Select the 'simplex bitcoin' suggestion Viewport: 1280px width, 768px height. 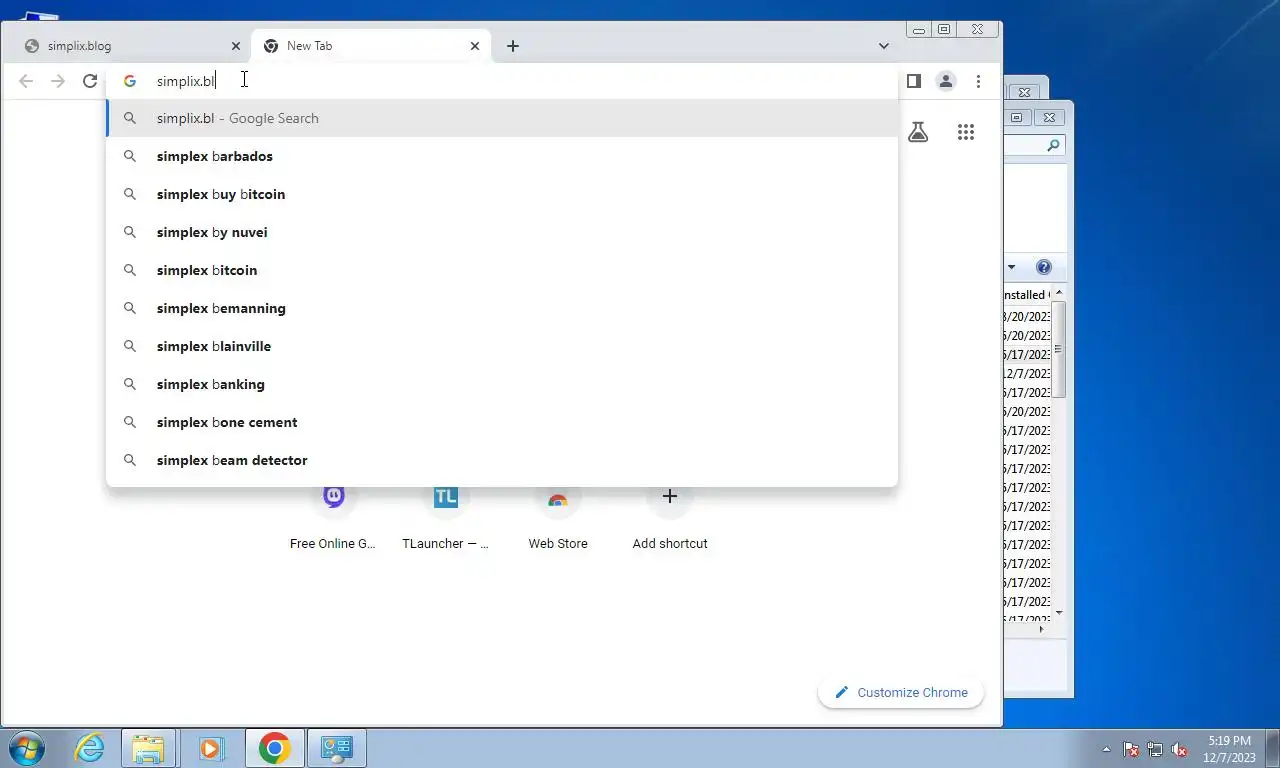coord(502,270)
